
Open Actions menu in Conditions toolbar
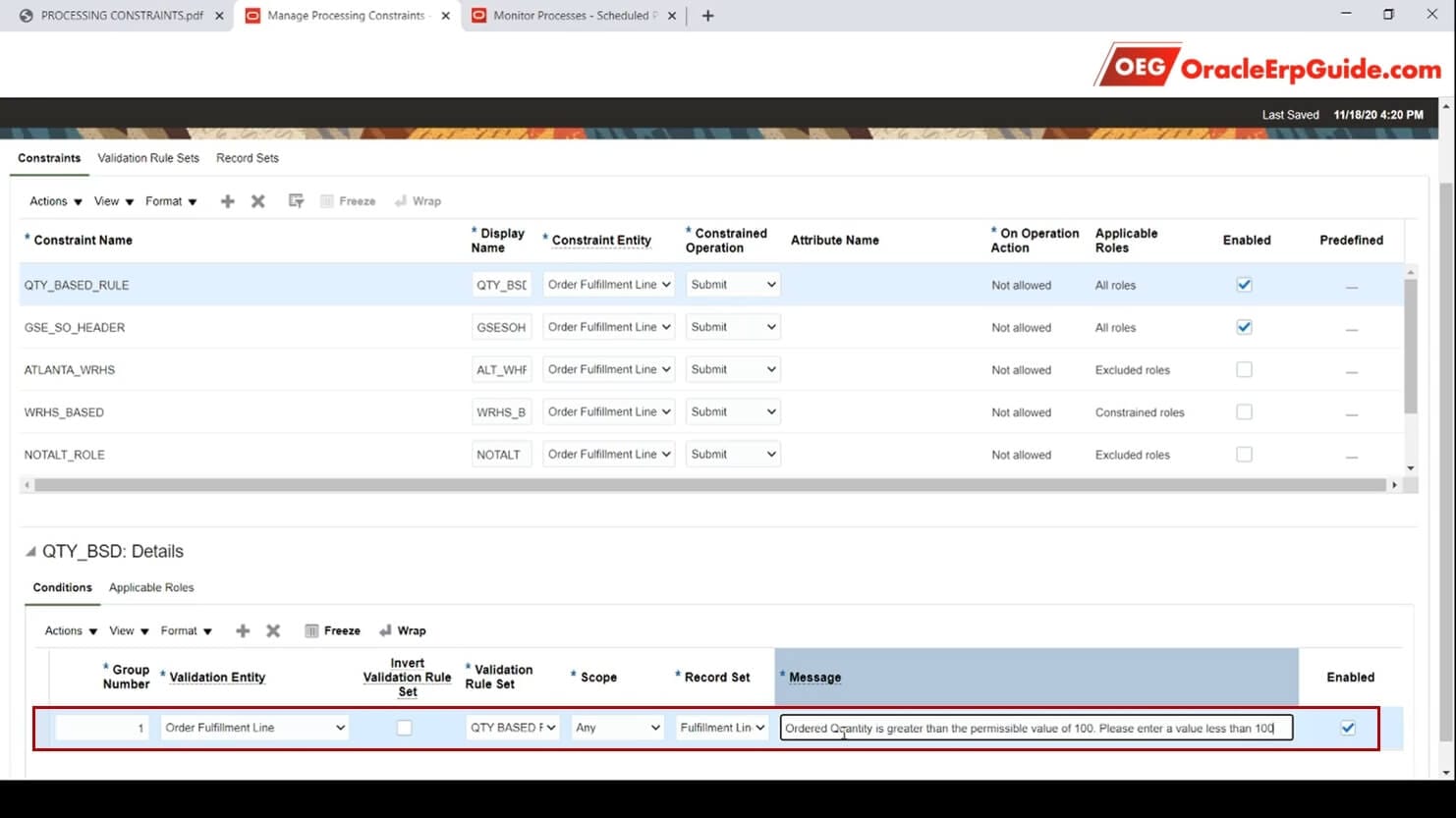(x=71, y=630)
